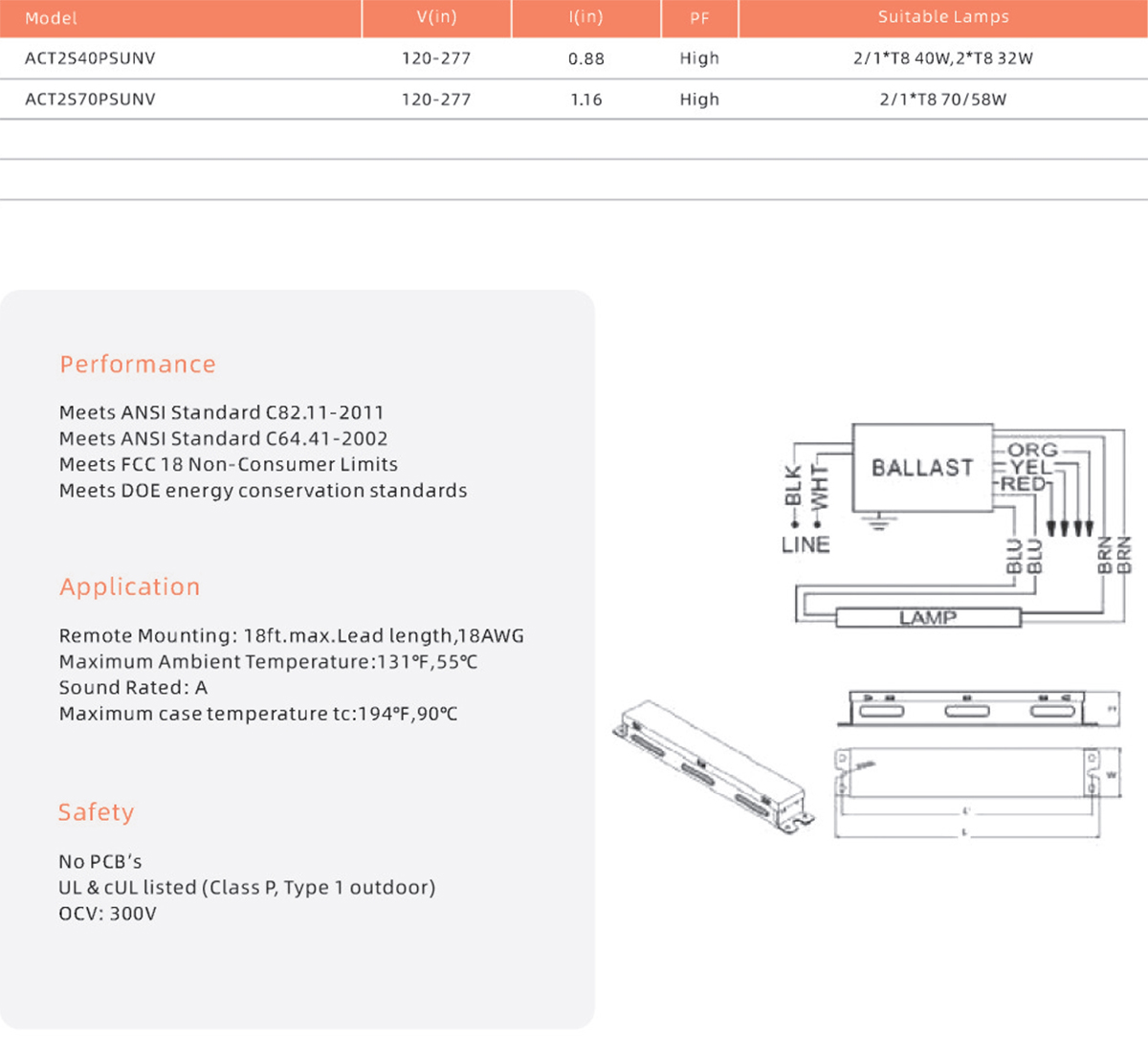
Task: Click the LINE label in wiring diagram
Action: point(806,545)
